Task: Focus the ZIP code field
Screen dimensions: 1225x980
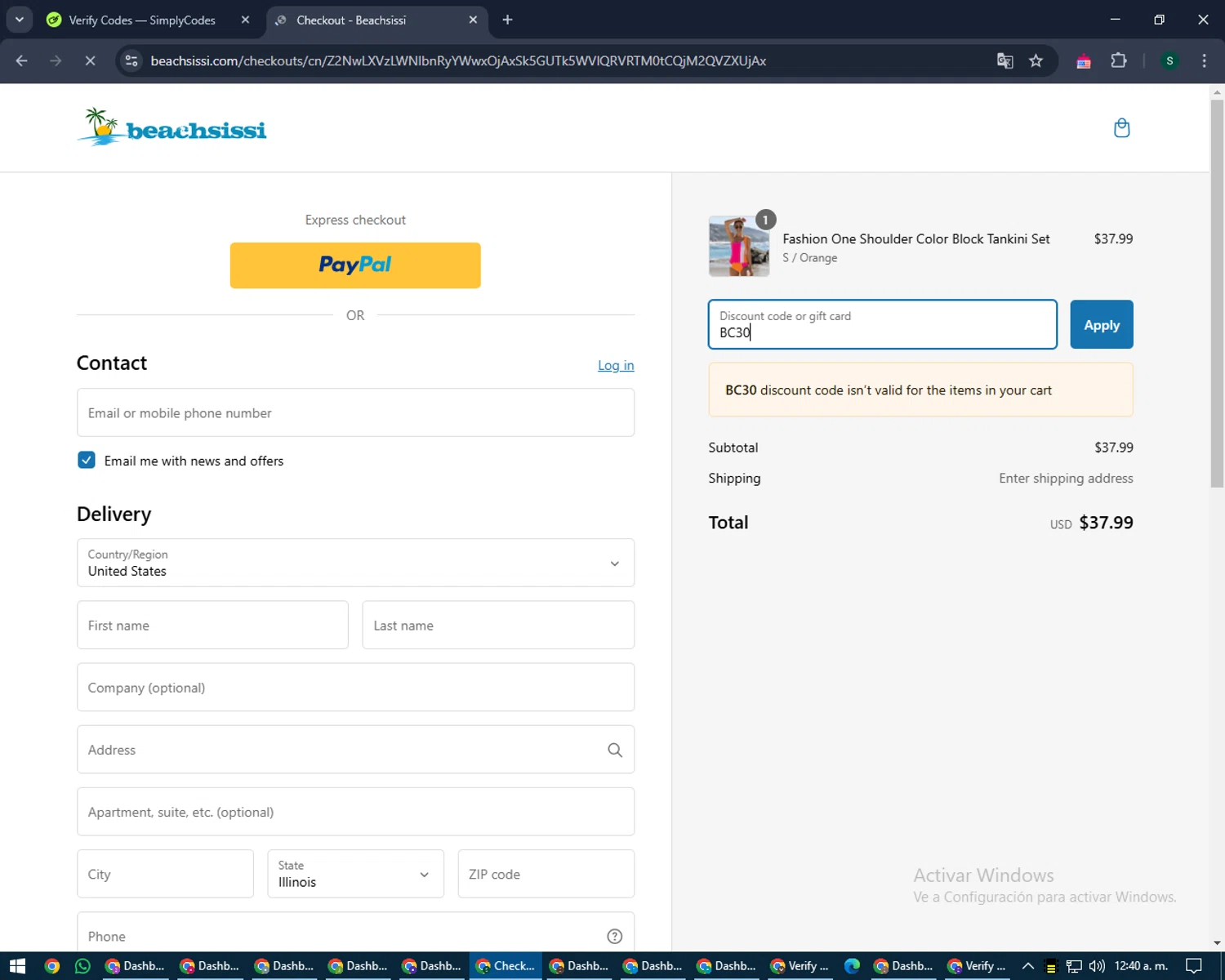Action: click(x=546, y=874)
